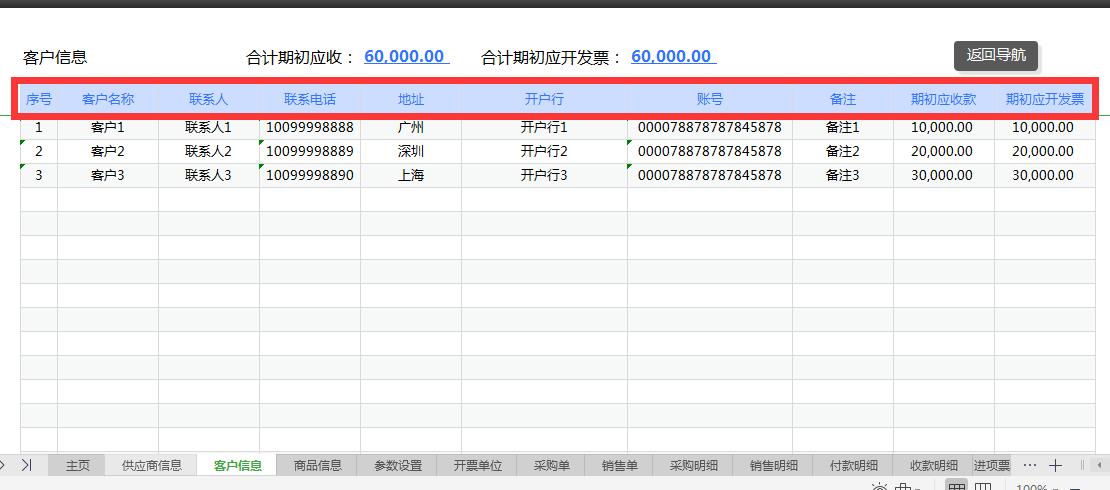Select phone cell 10099998889
The height and width of the screenshot is (490, 1110).
click(x=310, y=152)
